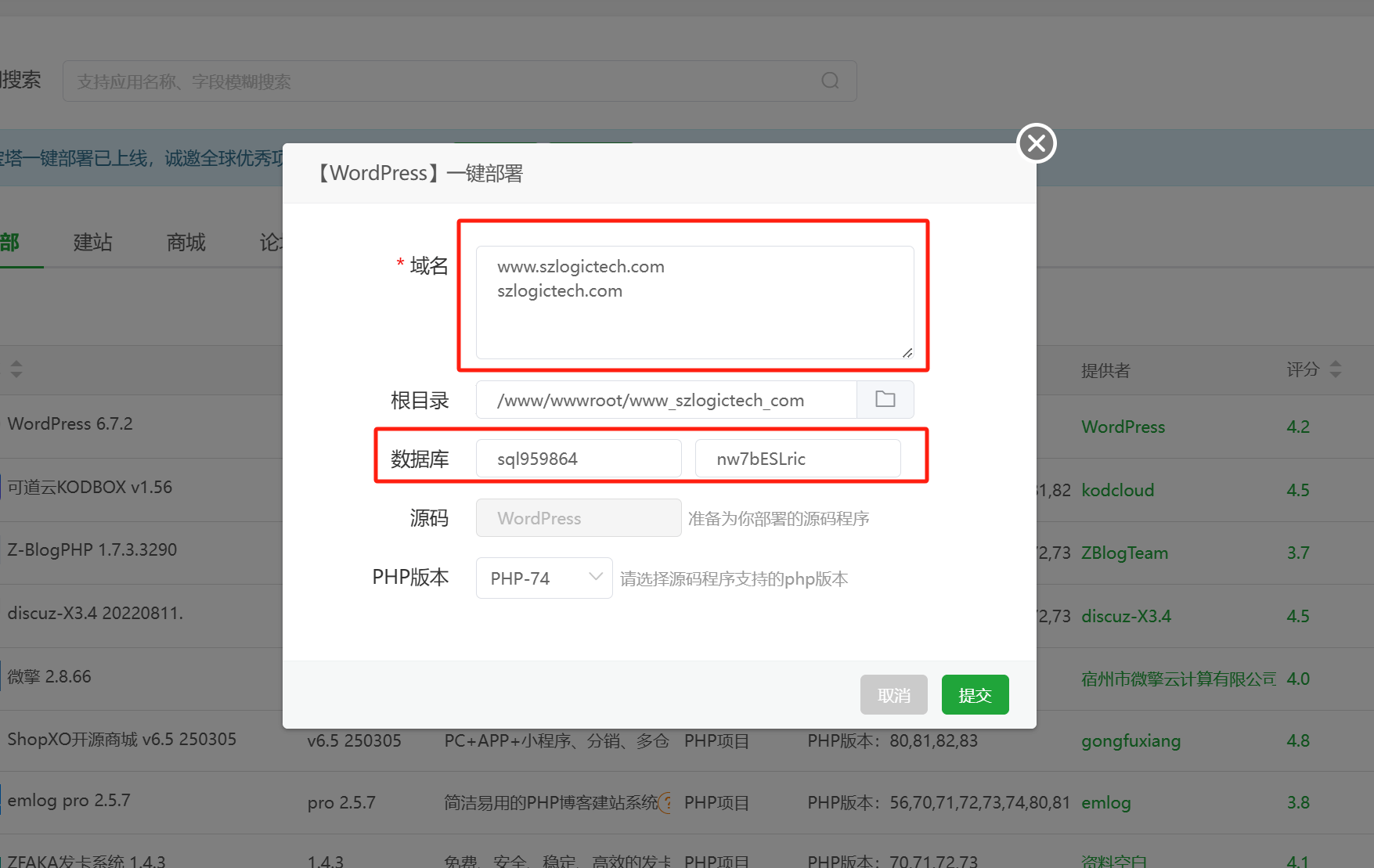Select the emlog pro 2.5.7 row
The height and width of the screenshot is (868, 1374).
click(69, 800)
